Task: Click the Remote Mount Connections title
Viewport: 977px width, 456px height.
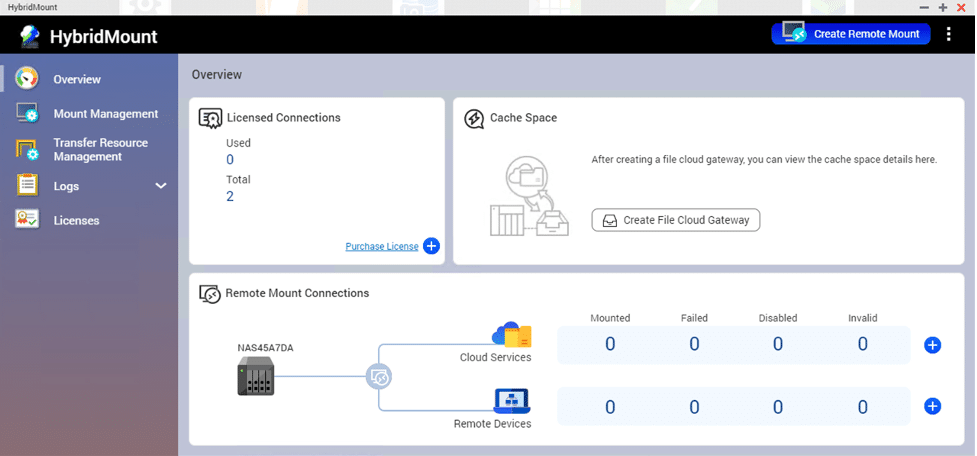Action: click(x=297, y=293)
